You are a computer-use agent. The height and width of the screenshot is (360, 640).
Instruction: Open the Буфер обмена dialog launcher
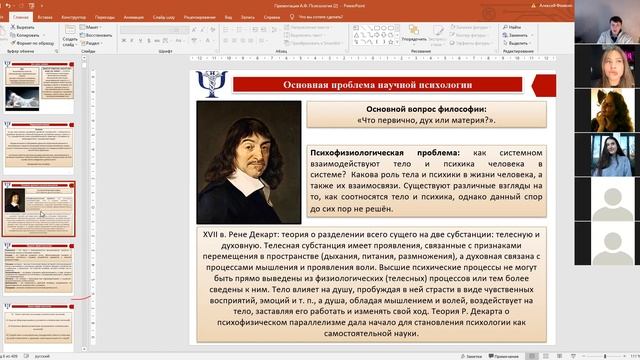pos(56,51)
